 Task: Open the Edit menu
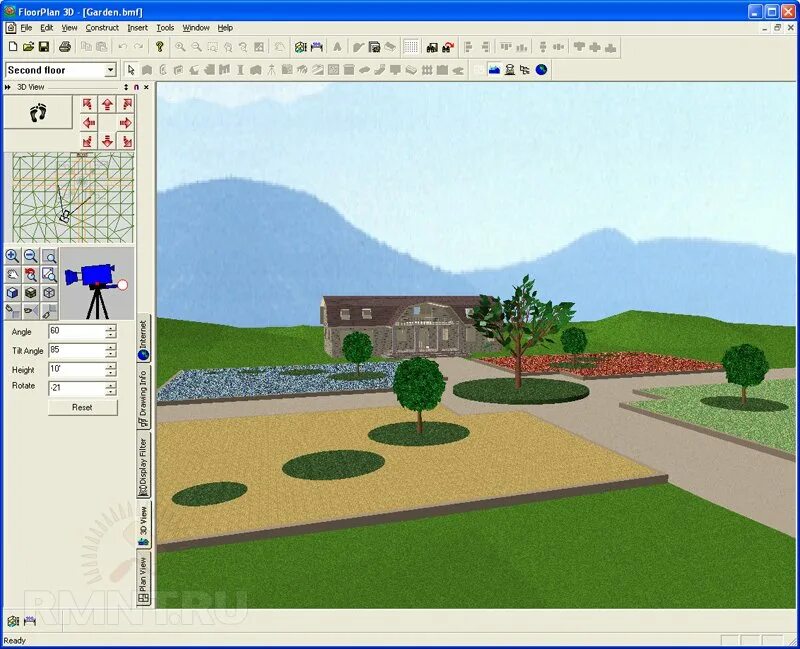coord(47,28)
